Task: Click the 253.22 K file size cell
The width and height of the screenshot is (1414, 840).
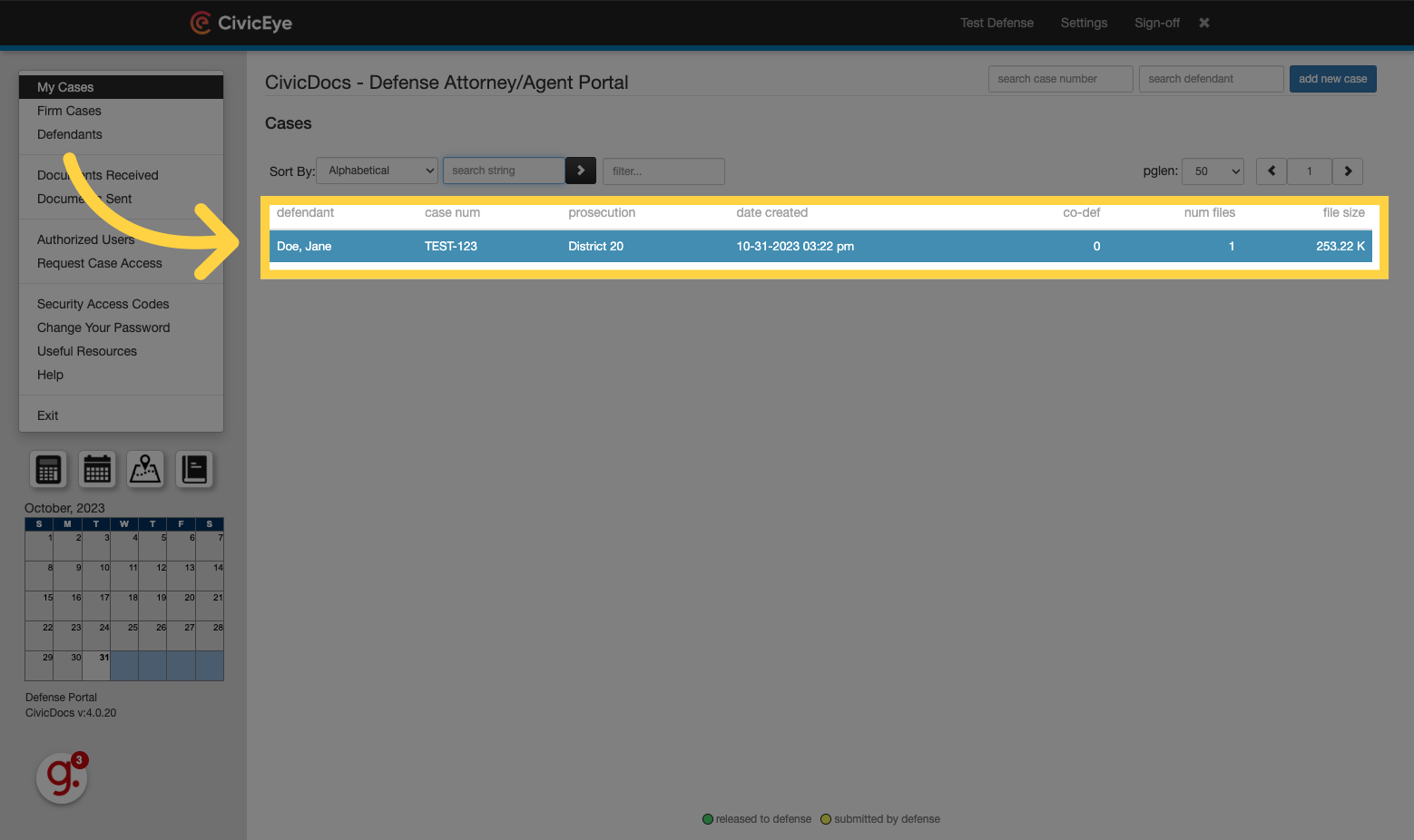Action: pyautogui.click(x=1340, y=246)
